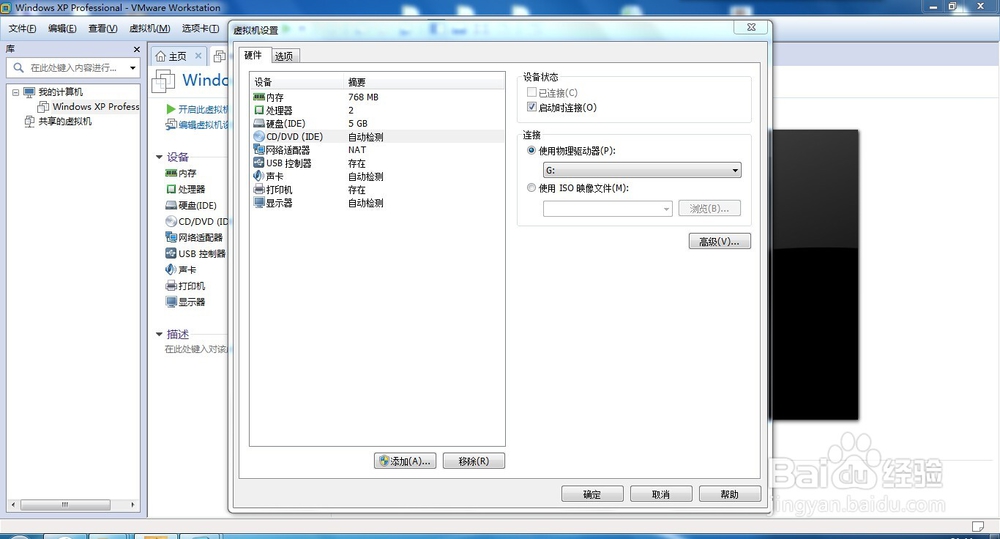The height and width of the screenshot is (539, 1000).
Task: Click display icon in main window devices
Action: 171,302
